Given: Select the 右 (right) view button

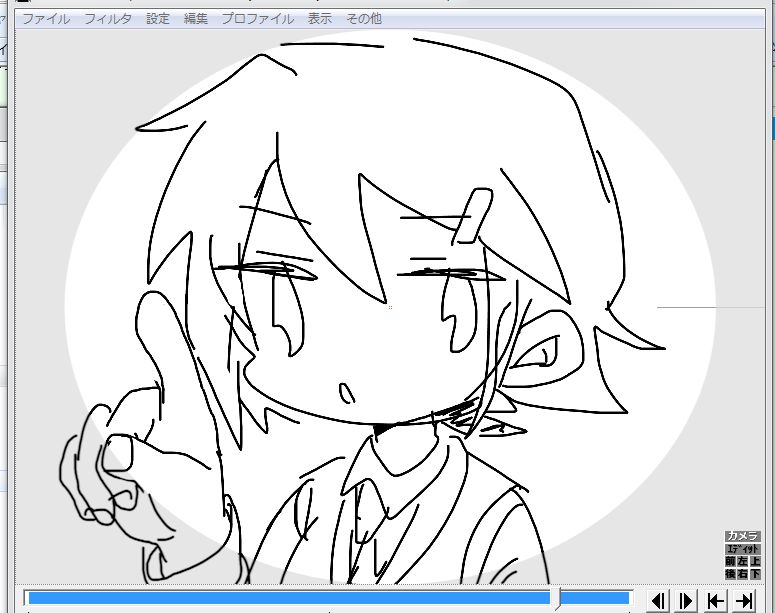Looking at the screenshot, I should tap(743, 574).
